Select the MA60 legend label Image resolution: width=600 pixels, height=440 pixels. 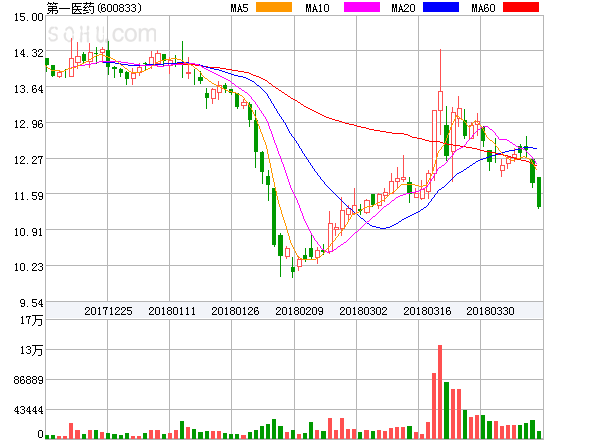pos(483,8)
